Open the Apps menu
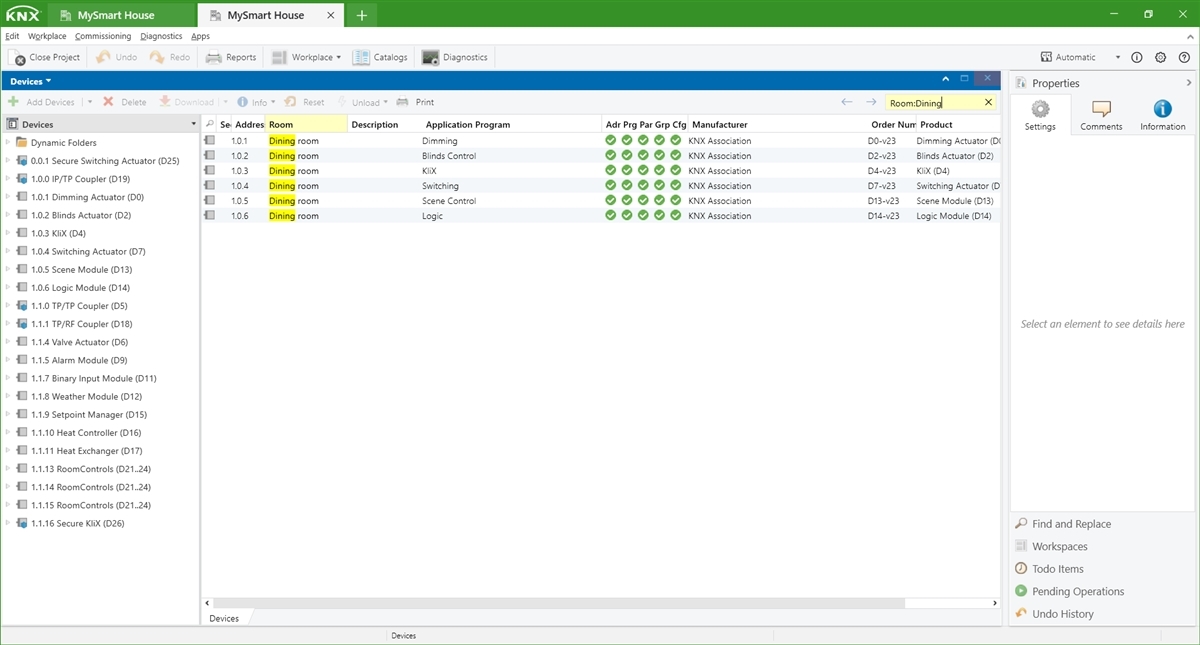 click(200, 36)
